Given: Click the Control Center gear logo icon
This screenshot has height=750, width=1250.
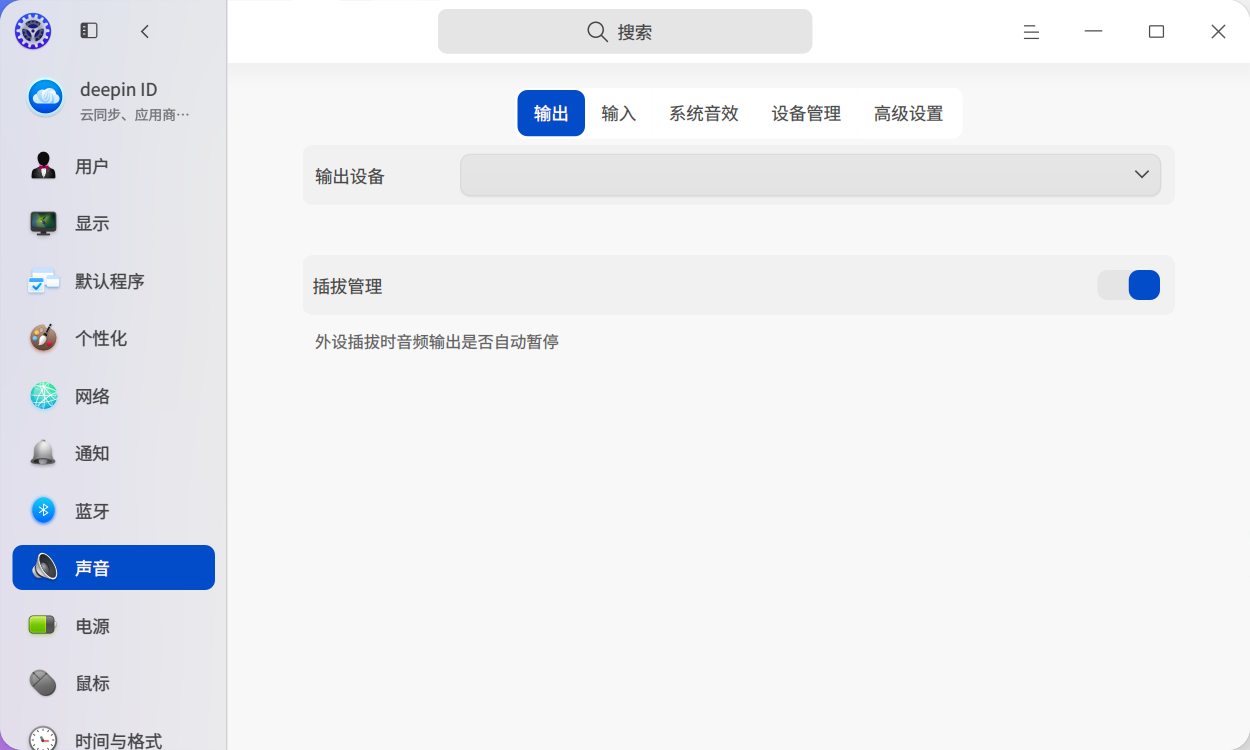Looking at the screenshot, I should point(33,31).
